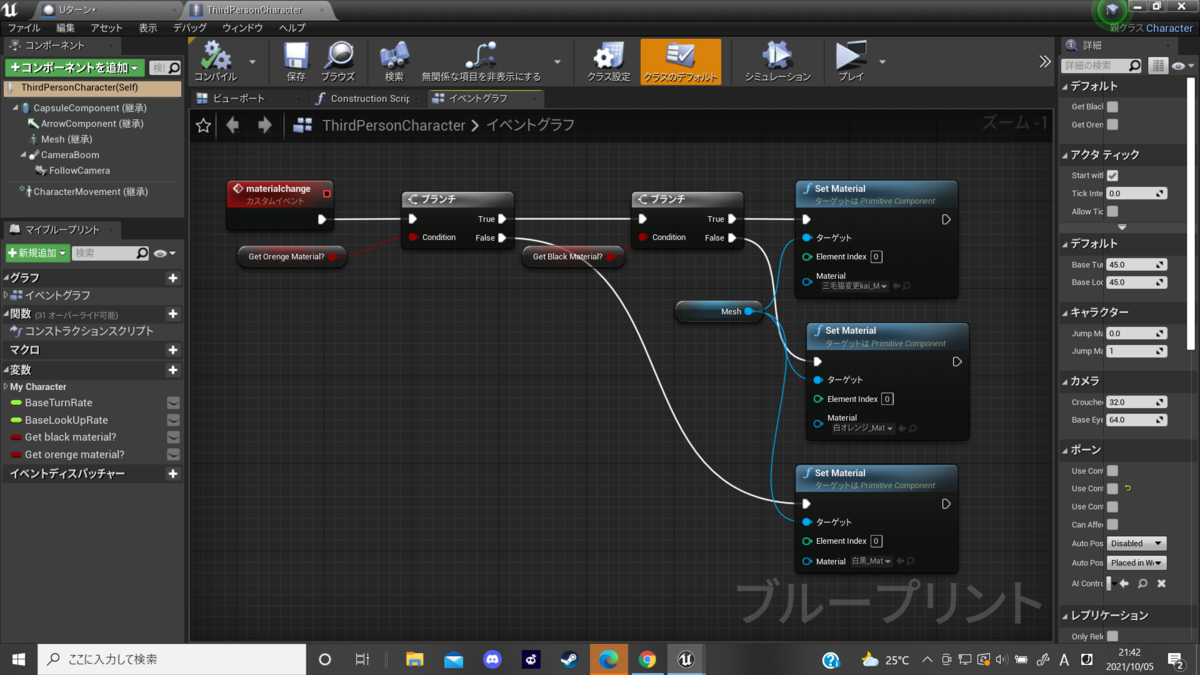Image resolution: width=1200 pixels, height=675 pixels.
Task: Select FollowCamera component
Action: click(x=79, y=171)
